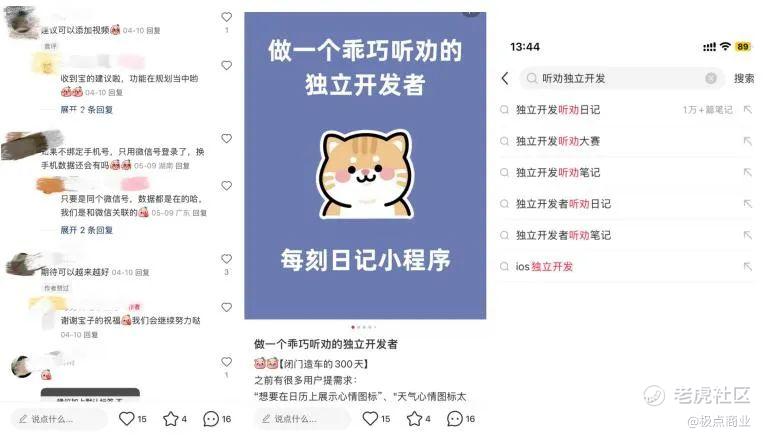
Task: Tap star collect icon below middle post
Action: coord(414,419)
